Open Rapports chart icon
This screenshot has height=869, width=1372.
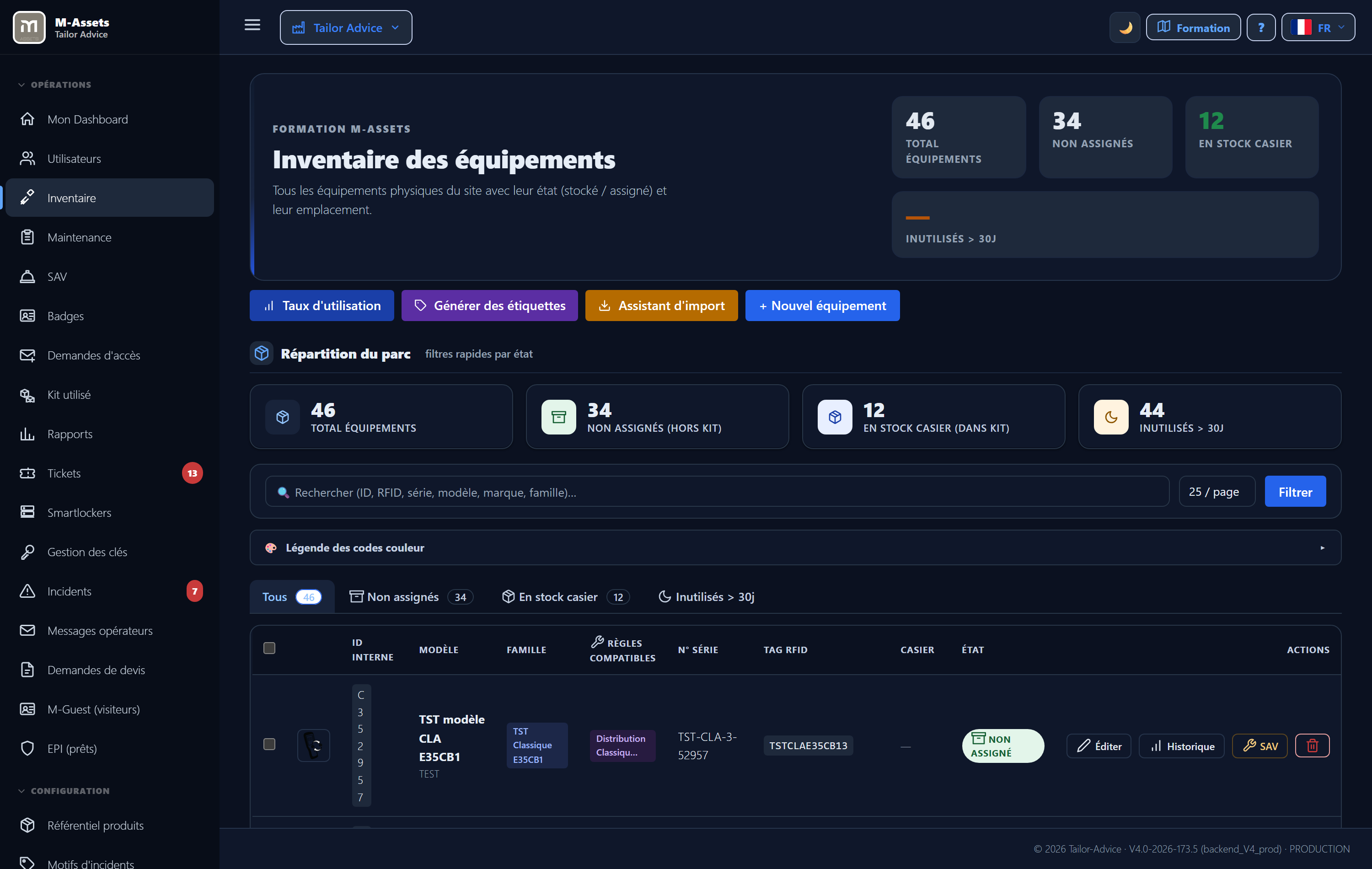click(27, 434)
